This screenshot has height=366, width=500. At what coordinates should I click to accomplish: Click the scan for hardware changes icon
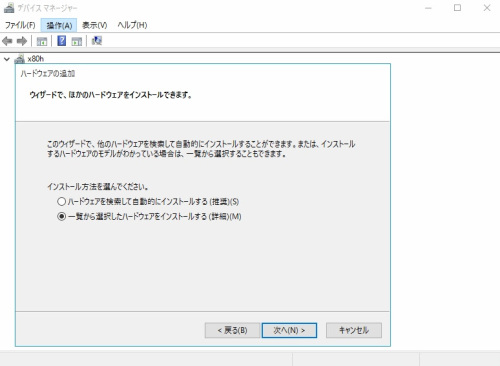click(97, 41)
